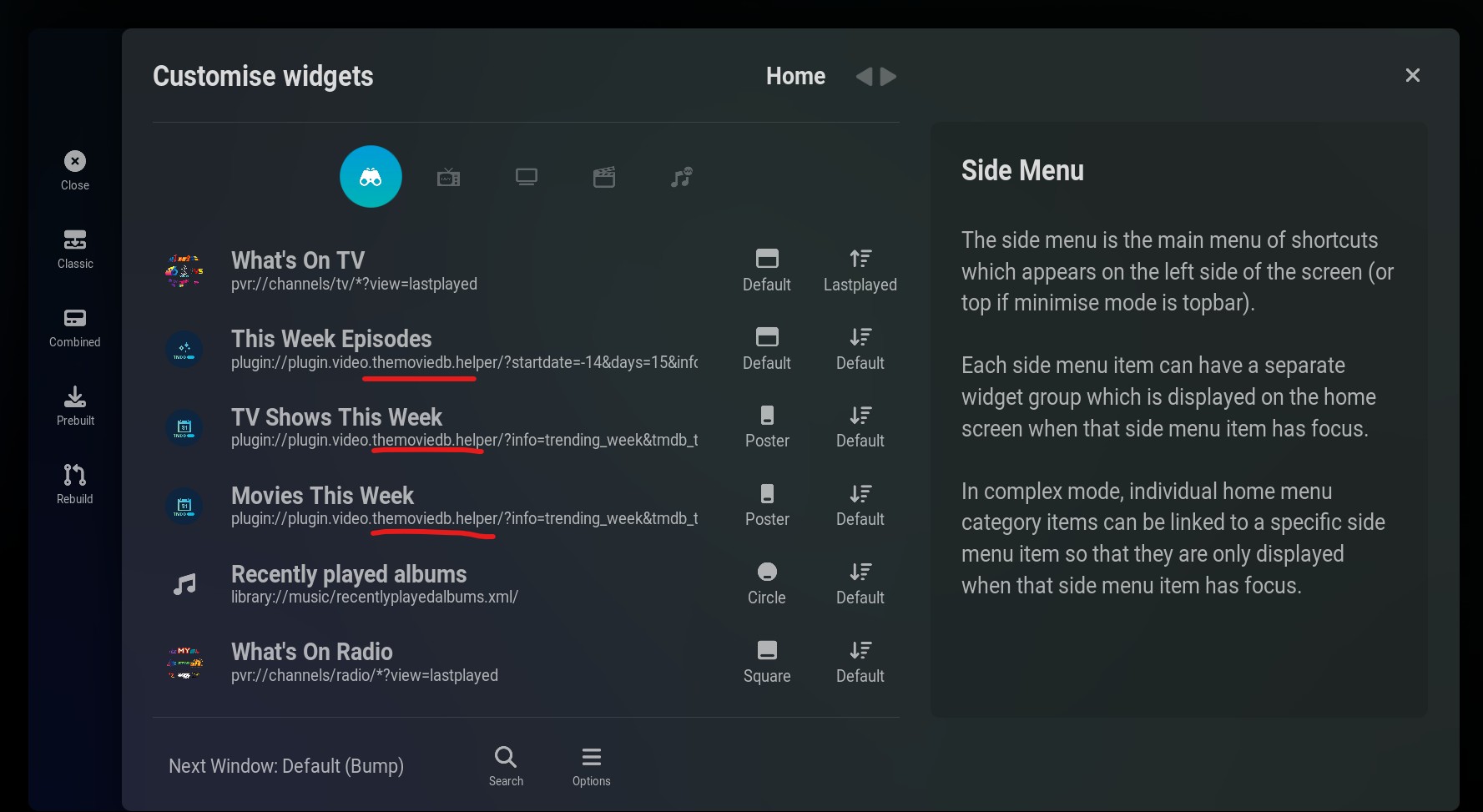1483x812 pixels.
Task: Change TV Shows This Week Poster style
Action: [x=767, y=427]
